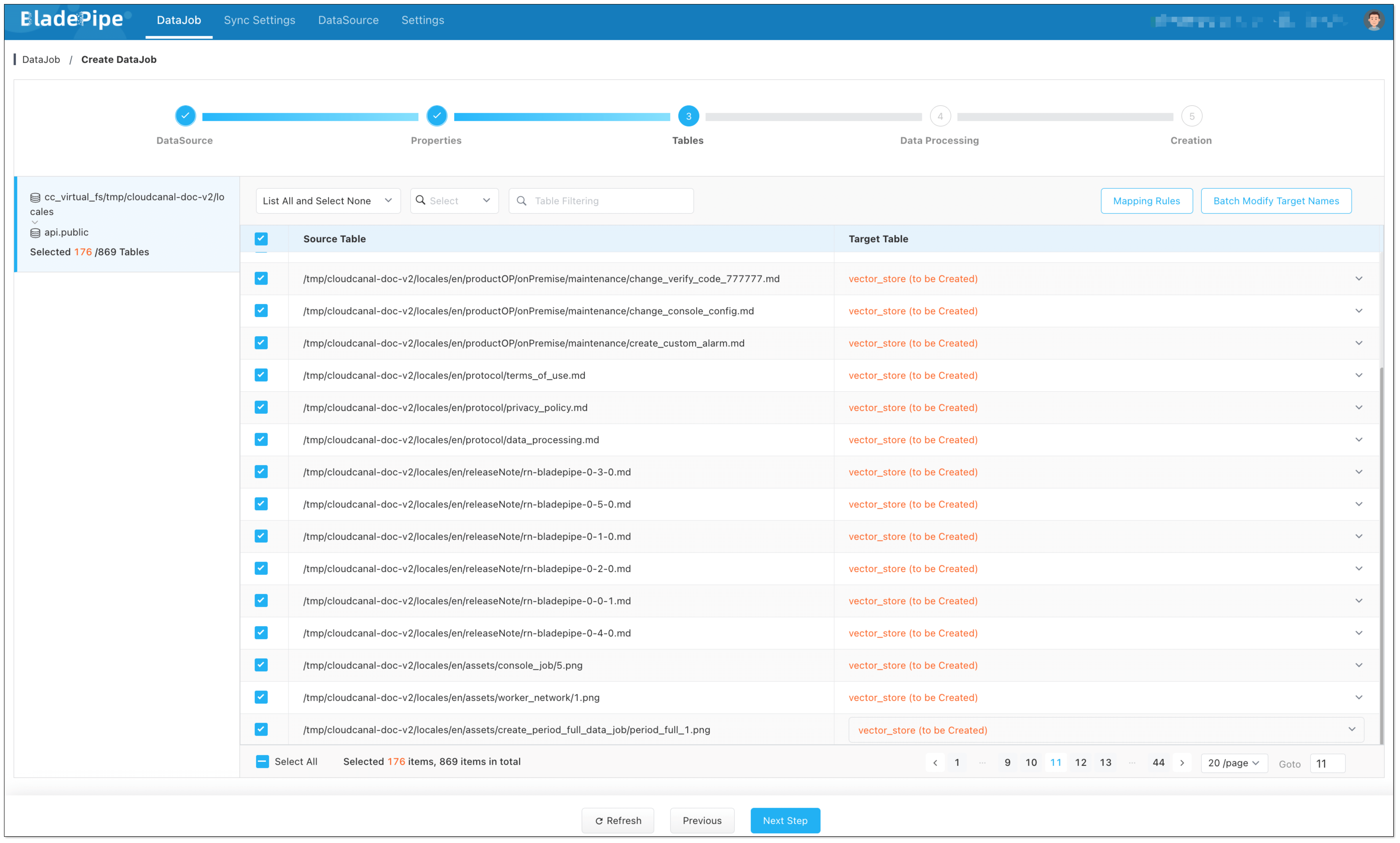Uncheck the terms_of_use.md row checkbox

pyautogui.click(x=261, y=375)
